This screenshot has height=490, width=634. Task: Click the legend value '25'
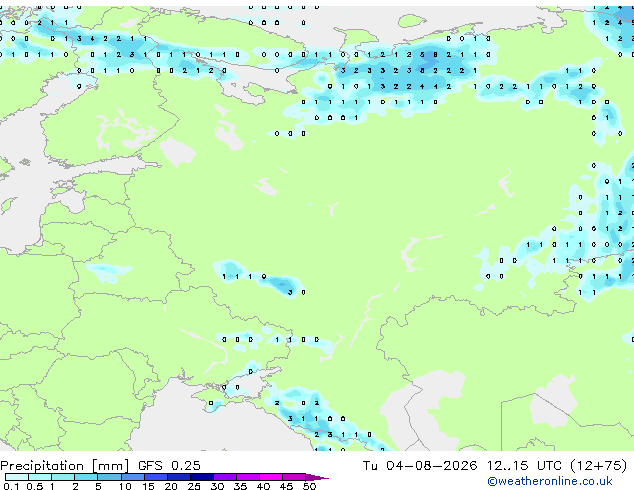[x=194, y=486]
